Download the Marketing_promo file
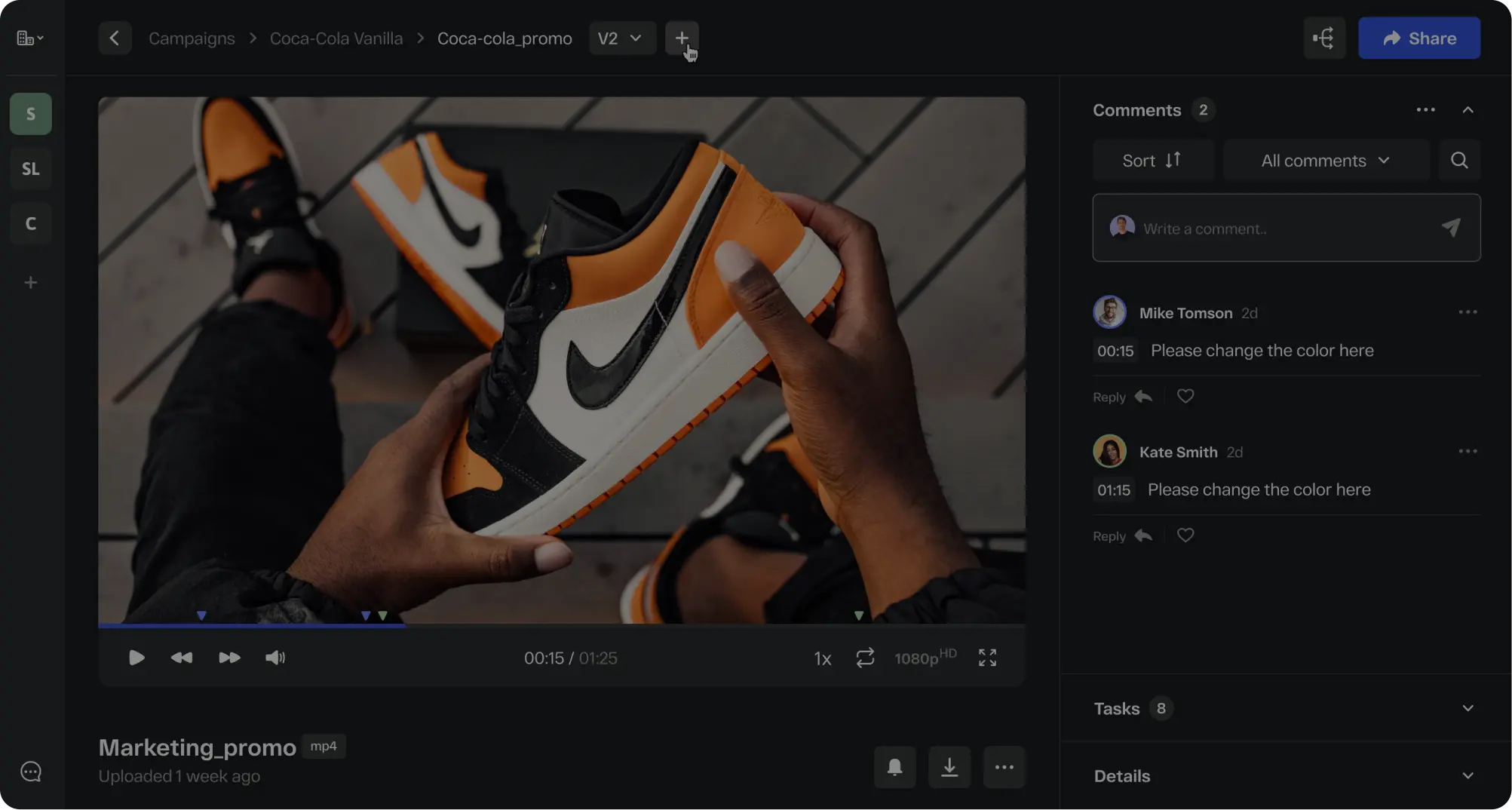Image resolution: width=1512 pixels, height=810 pixels. coord(949,767)
